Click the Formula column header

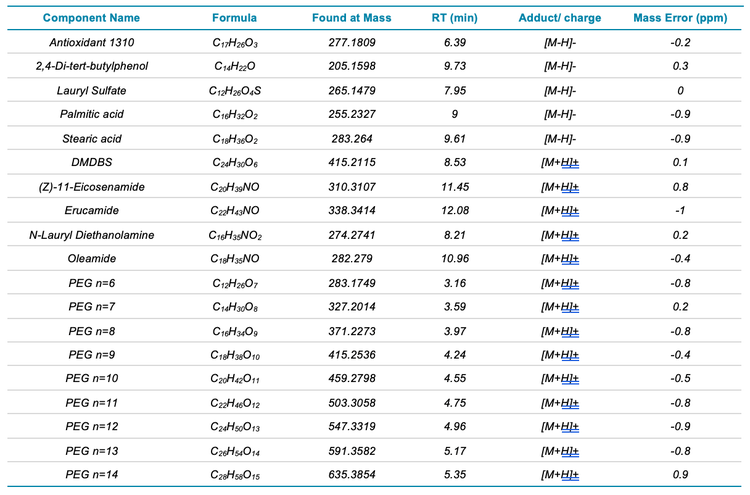click(236, 19)
